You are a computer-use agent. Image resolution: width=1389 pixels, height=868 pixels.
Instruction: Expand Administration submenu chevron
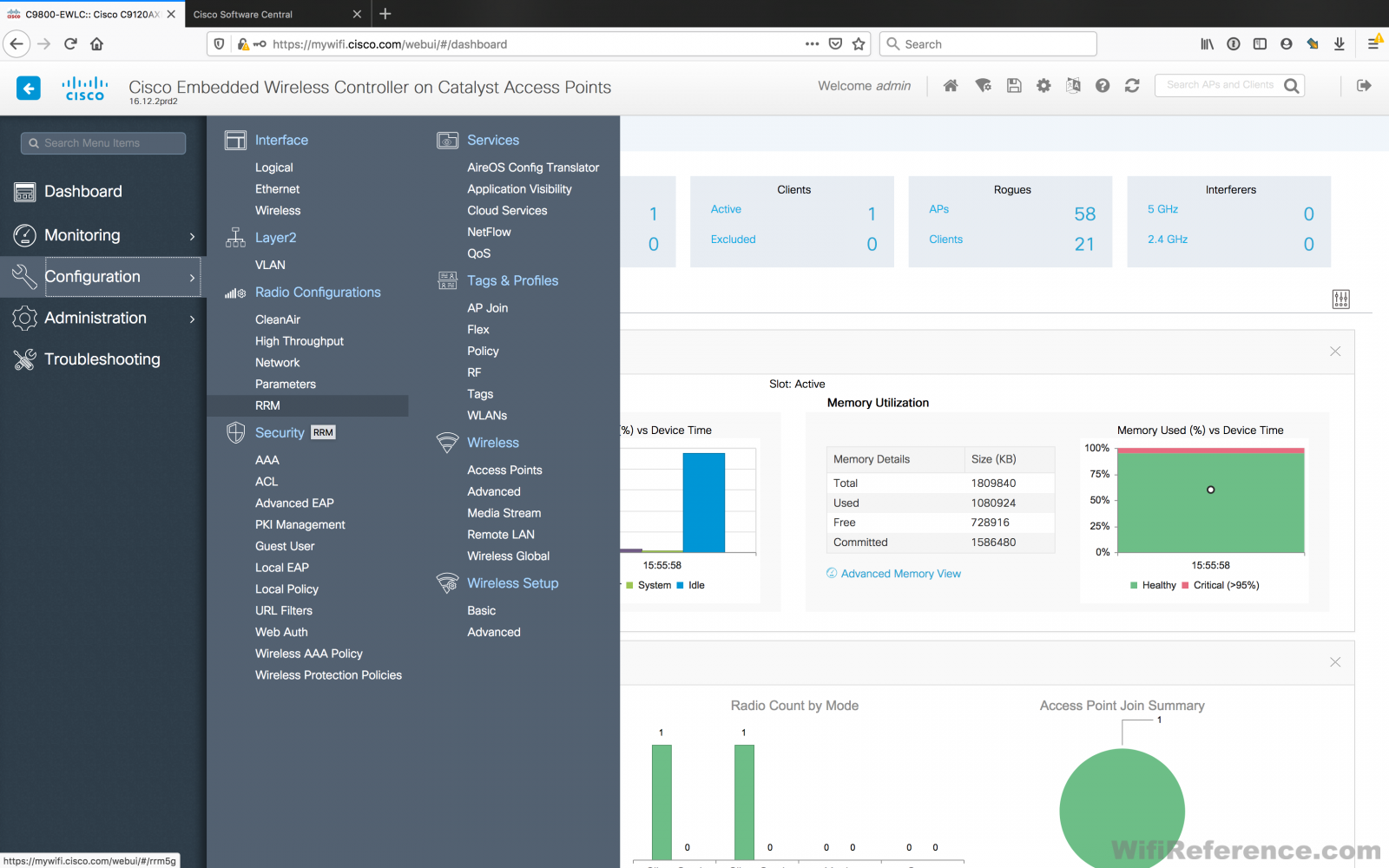192,319
